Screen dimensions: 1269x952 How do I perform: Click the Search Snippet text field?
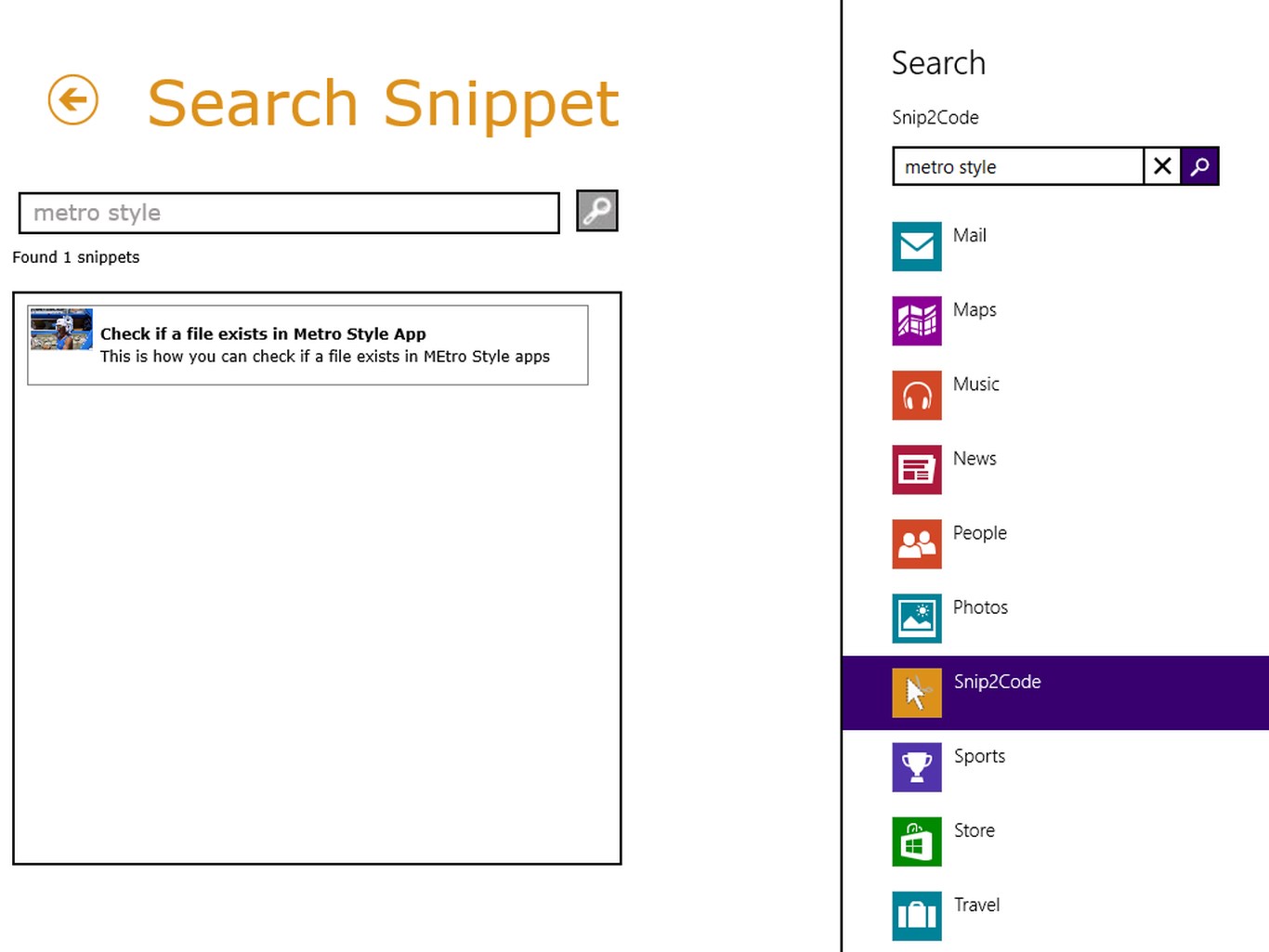coord(289,213)
